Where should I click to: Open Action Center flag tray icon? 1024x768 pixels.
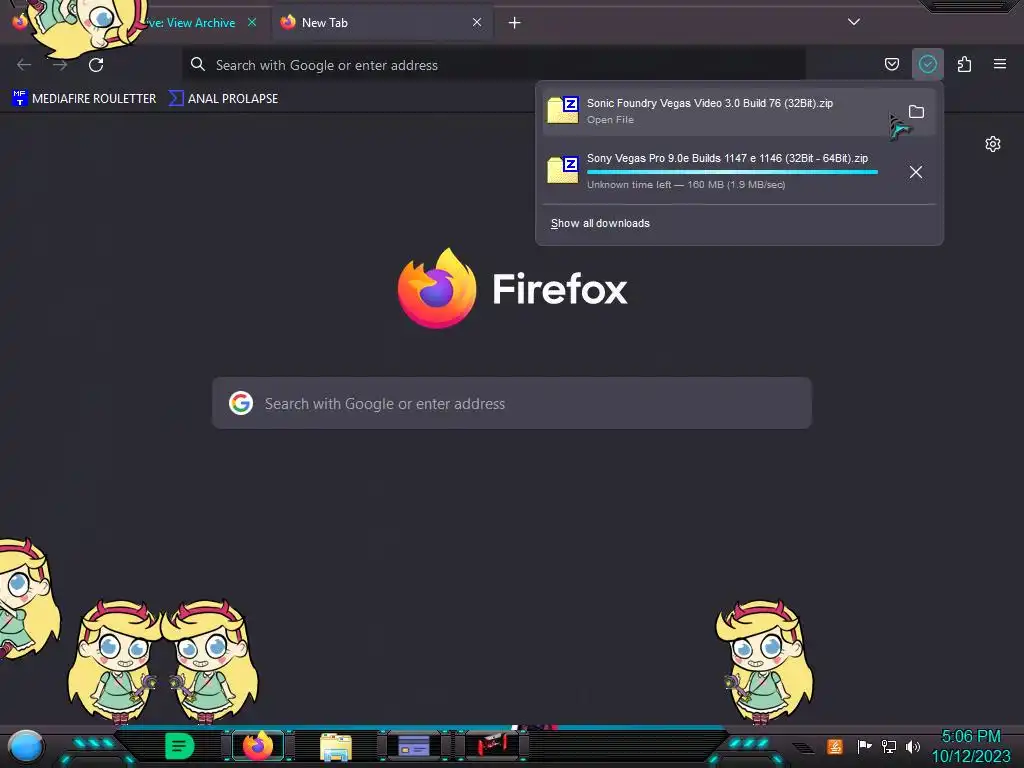[864, 746]
